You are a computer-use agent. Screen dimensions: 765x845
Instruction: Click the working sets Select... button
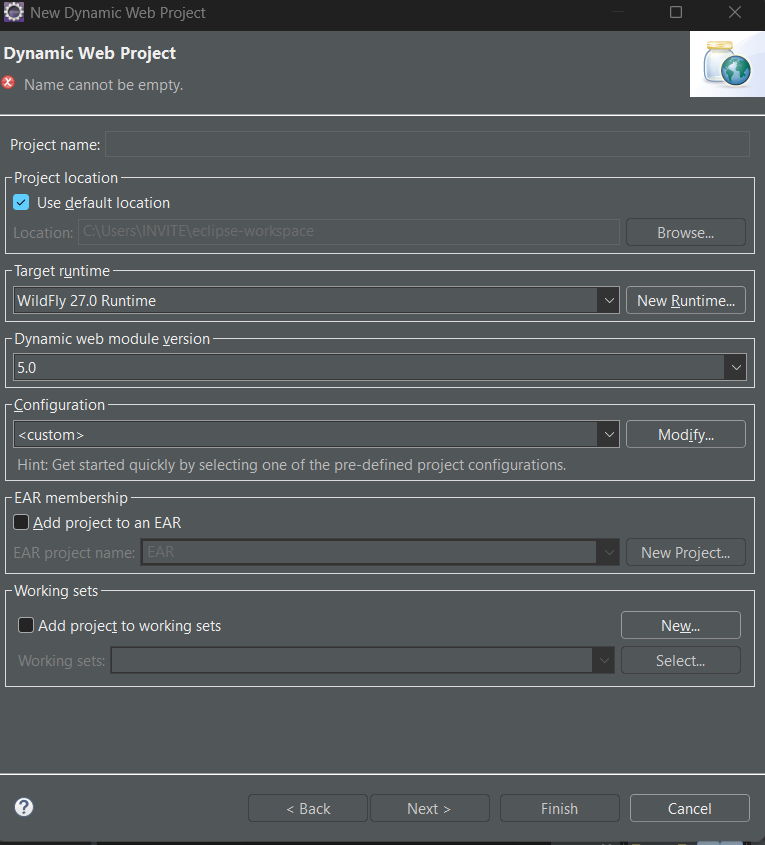681,660
